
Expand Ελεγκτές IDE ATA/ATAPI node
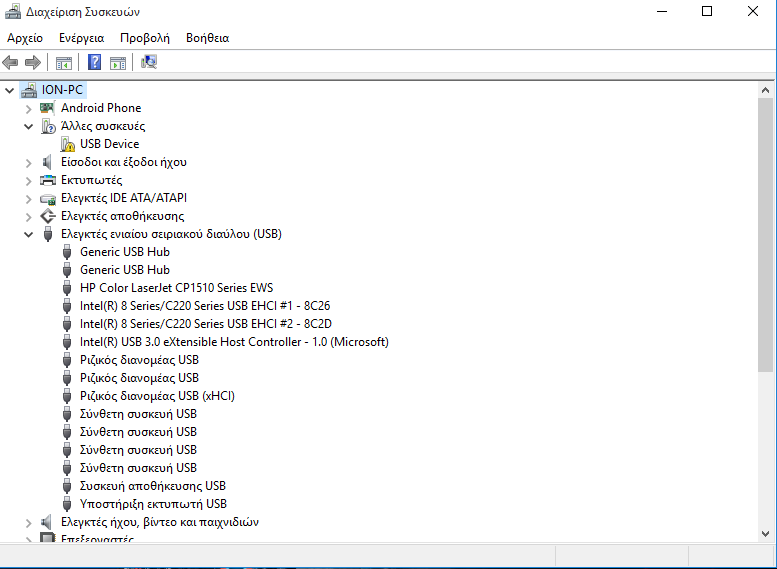pyautogui.click(x=29, y=198)
